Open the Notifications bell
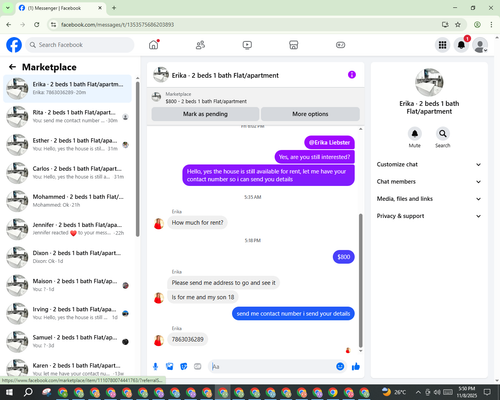Screen dimensions: 500x400 [x=461, y=45]
